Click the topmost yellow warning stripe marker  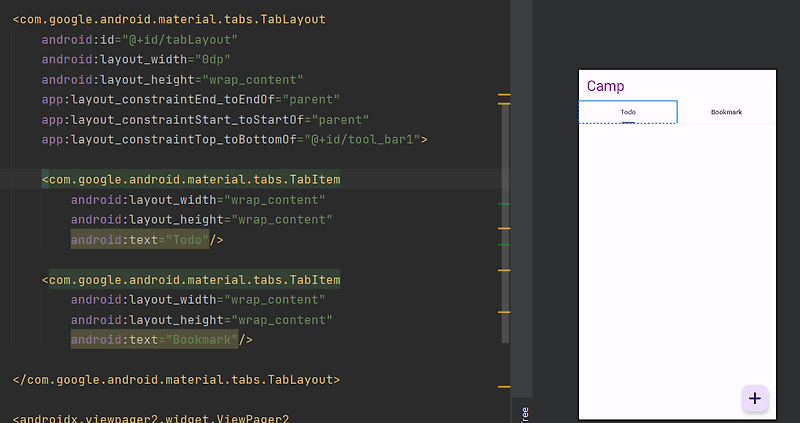(504, 95)
